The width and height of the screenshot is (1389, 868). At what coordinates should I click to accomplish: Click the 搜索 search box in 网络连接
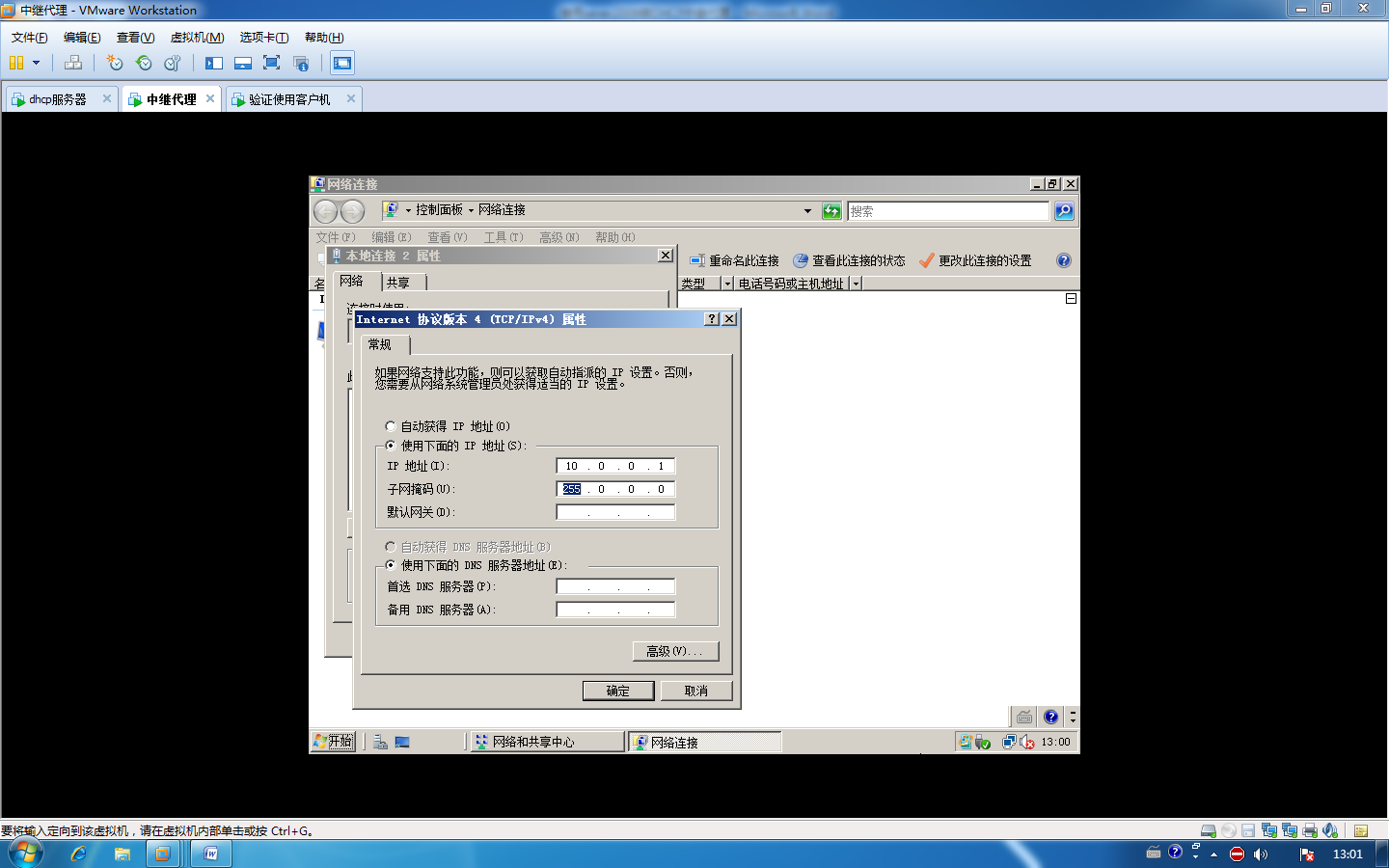[948, 211]
